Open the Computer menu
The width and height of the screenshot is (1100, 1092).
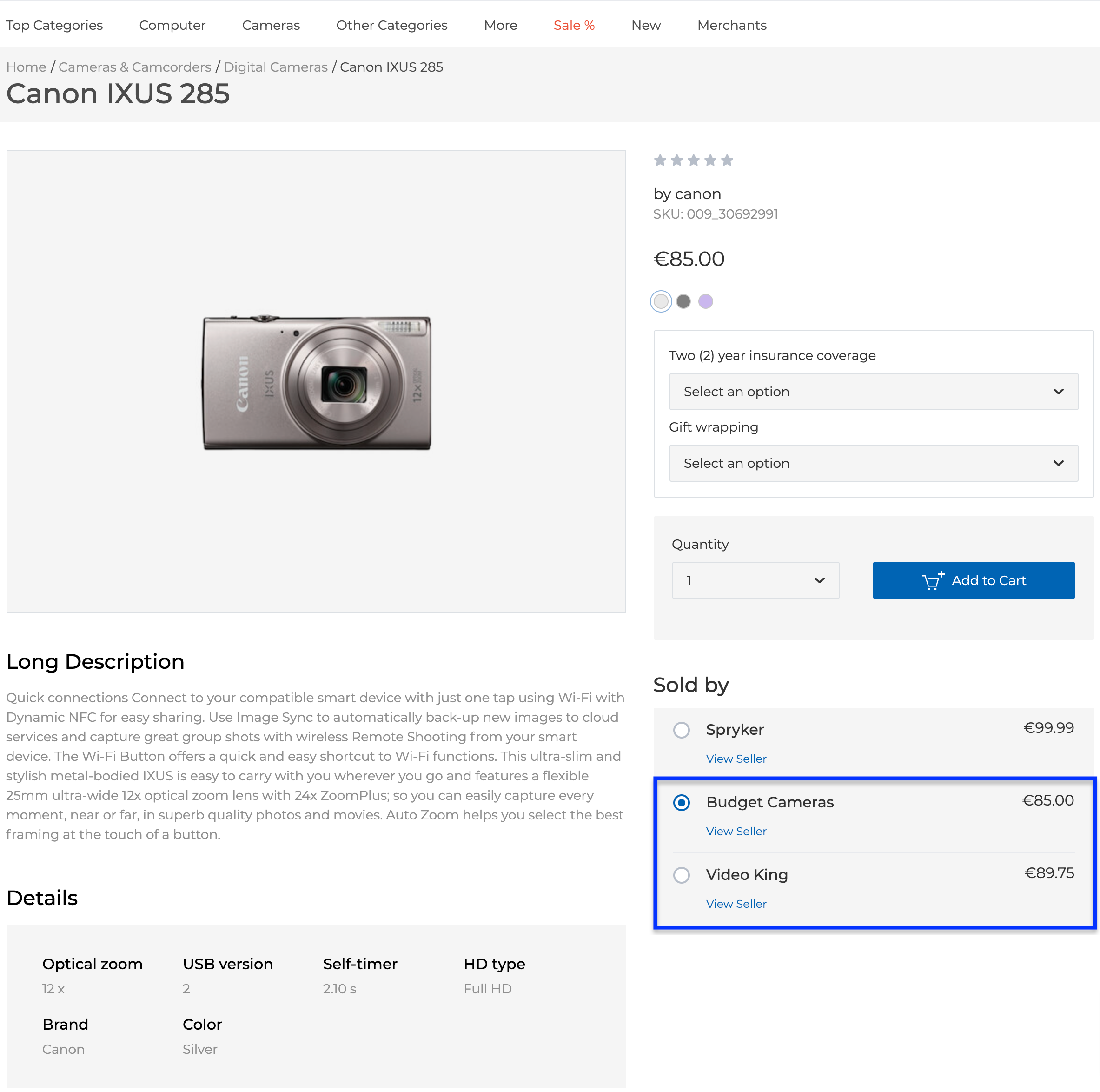pyautogui.click(x=172, y=25)
